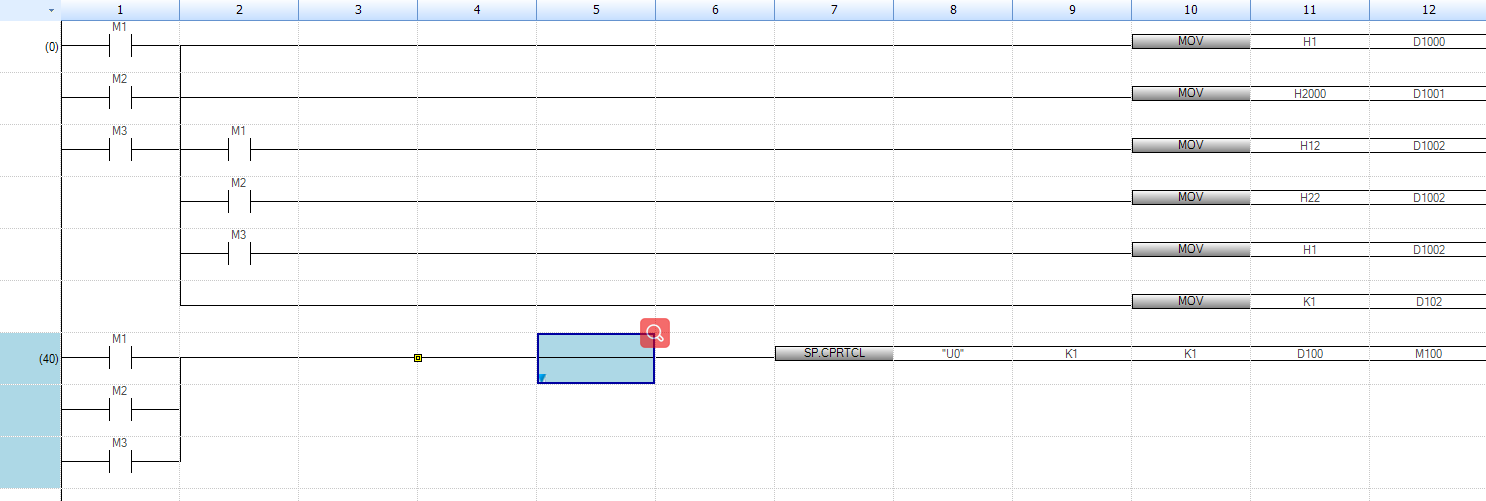The height and width of the screenshot is (501, 1486).
Task: Click the small yellow square marker on rung 40
Action: (418, 357)
